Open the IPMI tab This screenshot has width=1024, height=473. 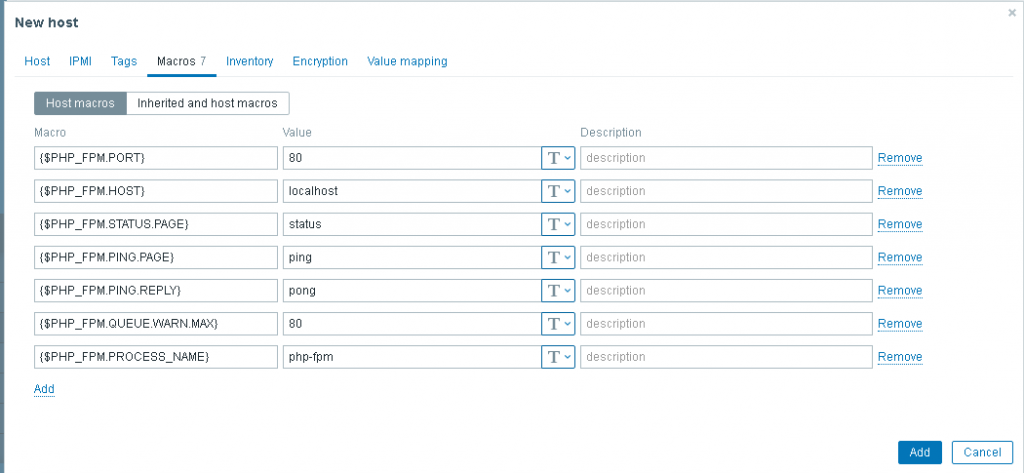[81, 61]
